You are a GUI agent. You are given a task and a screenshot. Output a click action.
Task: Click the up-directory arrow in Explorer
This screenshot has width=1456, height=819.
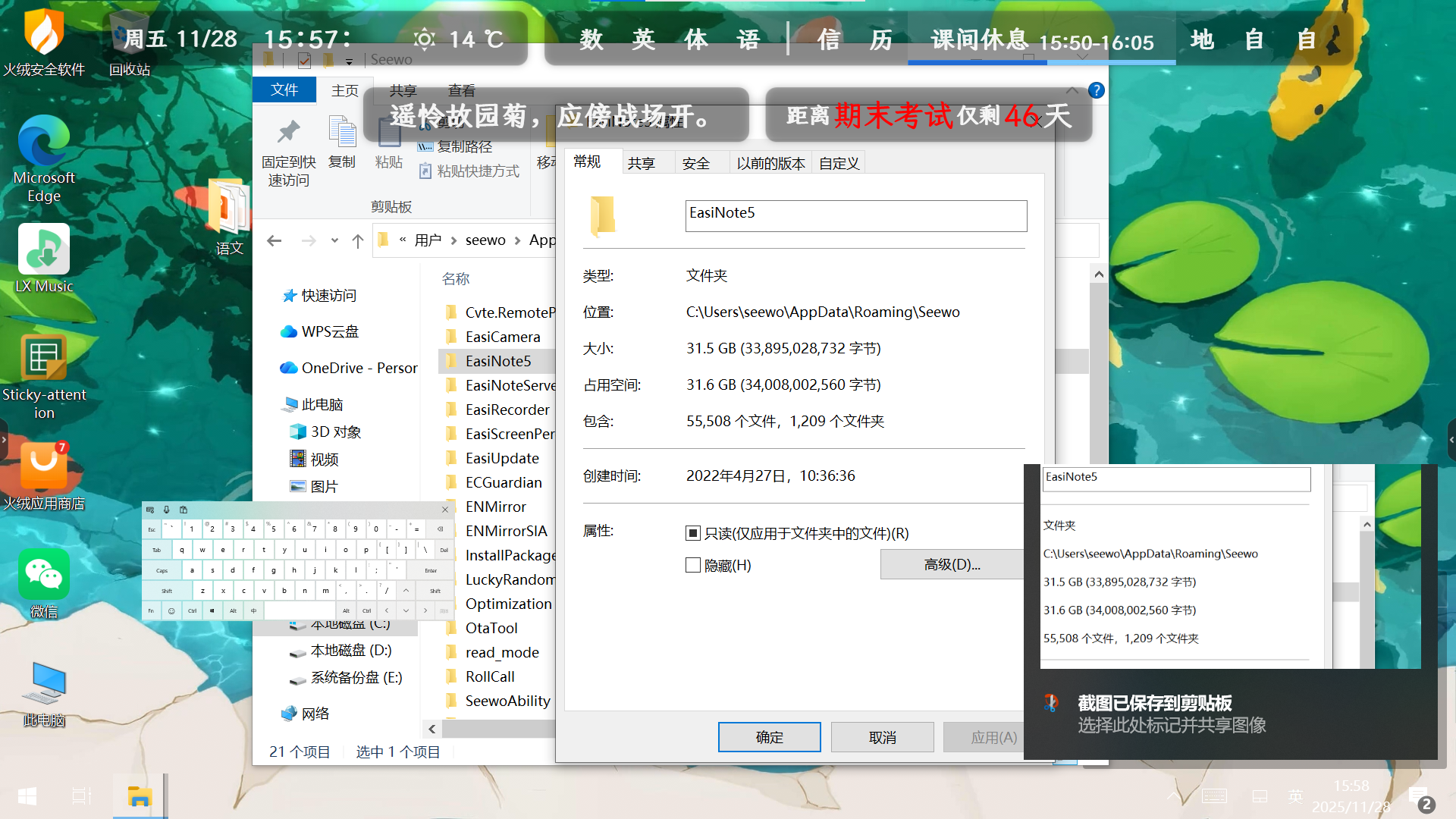tap(358, 240)
